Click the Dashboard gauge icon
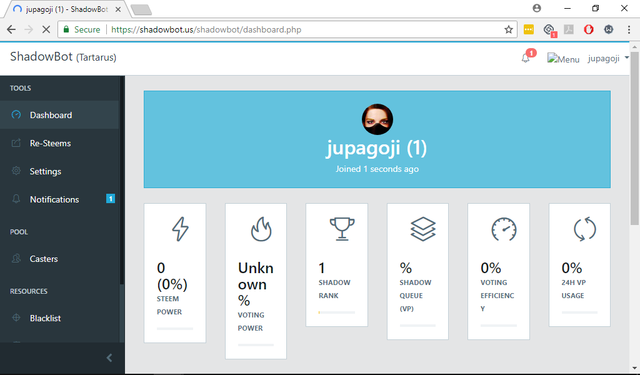This screenshot has height=375, width=640. (16, 115)
